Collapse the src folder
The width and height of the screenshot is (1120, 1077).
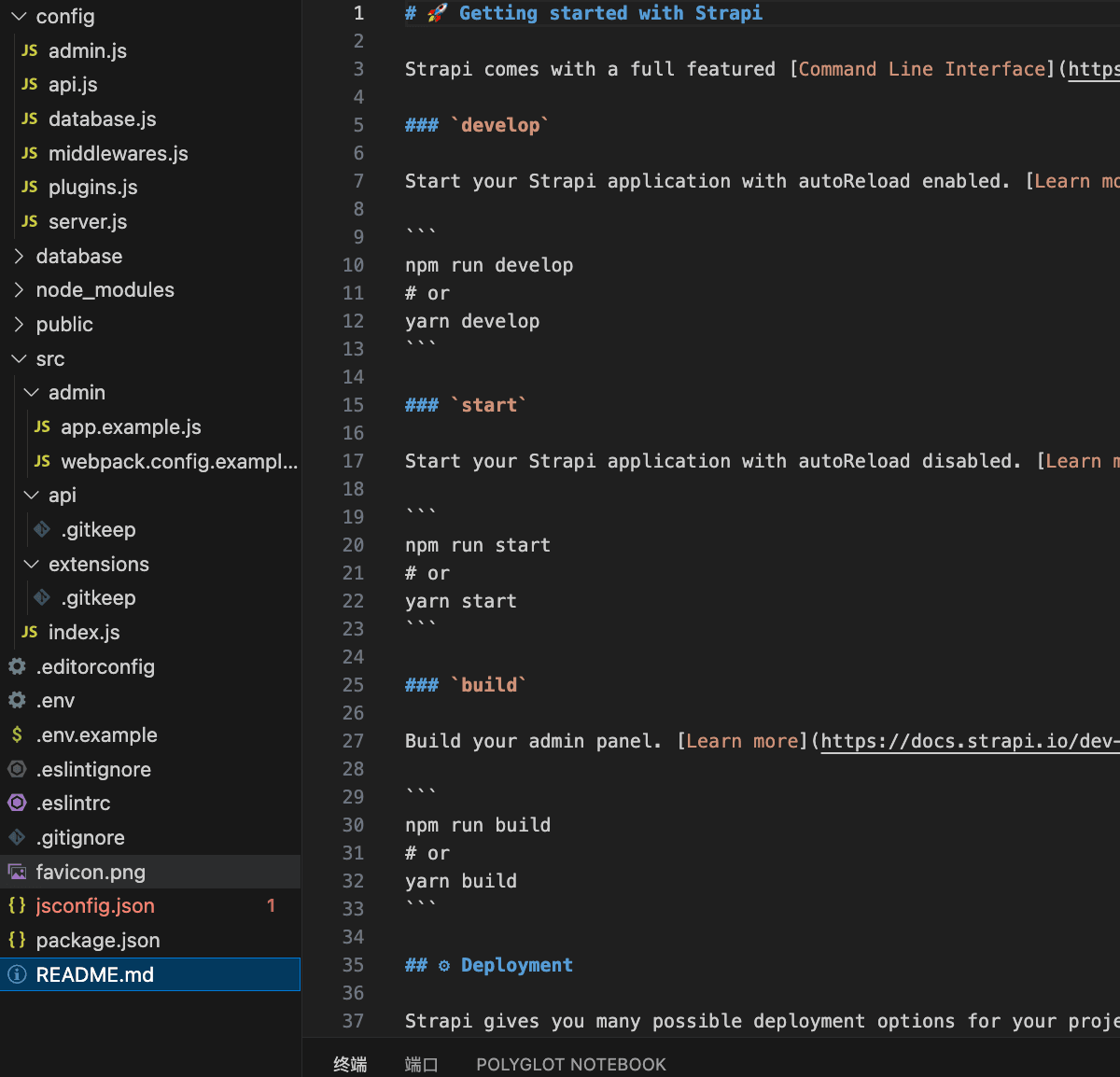(x=19, y=358)
